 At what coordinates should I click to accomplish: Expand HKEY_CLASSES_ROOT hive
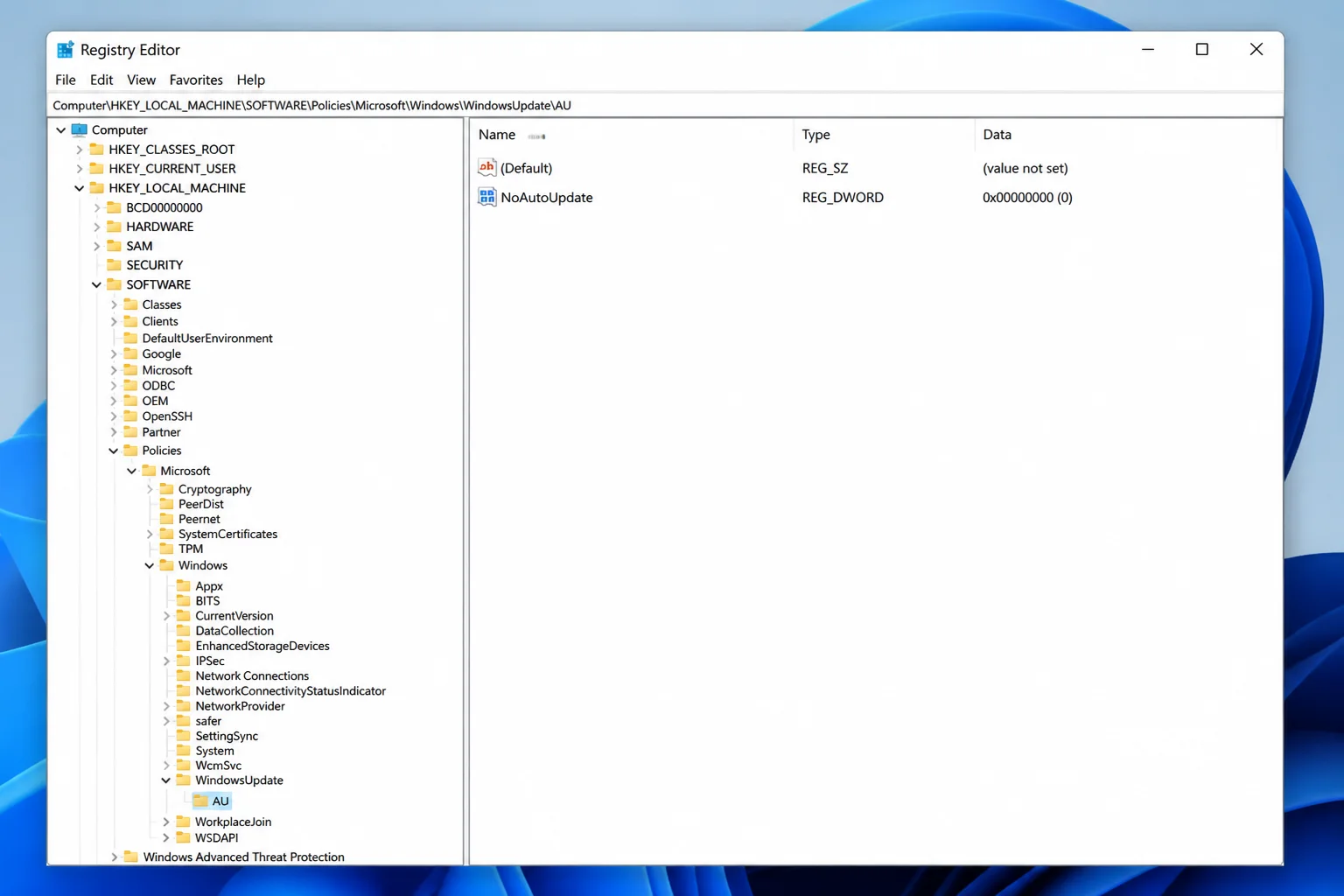pyautogui.click(x=79, y=150)
